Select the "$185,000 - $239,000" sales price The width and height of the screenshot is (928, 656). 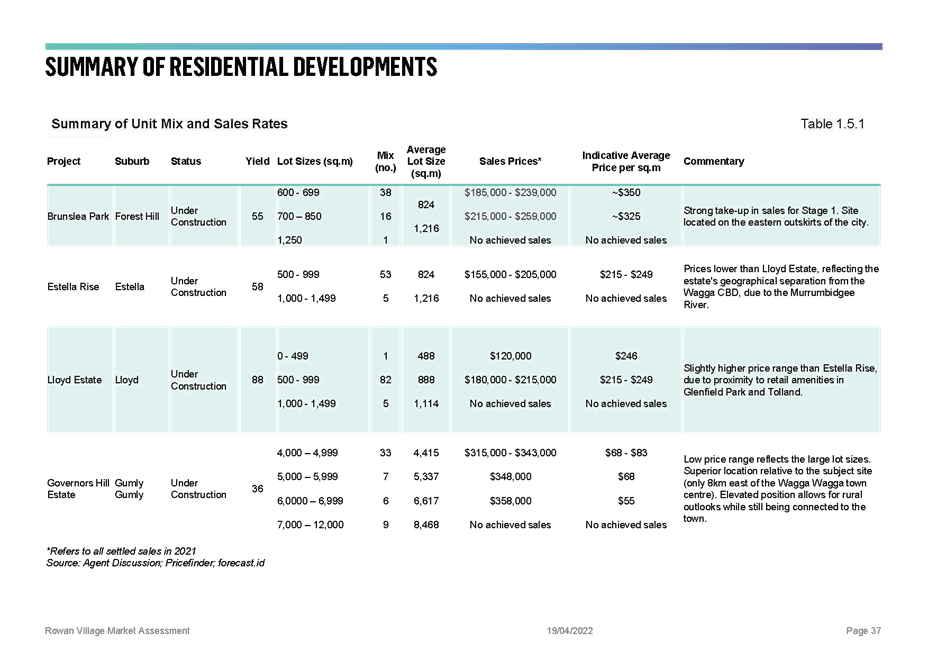tap(510, 192)
